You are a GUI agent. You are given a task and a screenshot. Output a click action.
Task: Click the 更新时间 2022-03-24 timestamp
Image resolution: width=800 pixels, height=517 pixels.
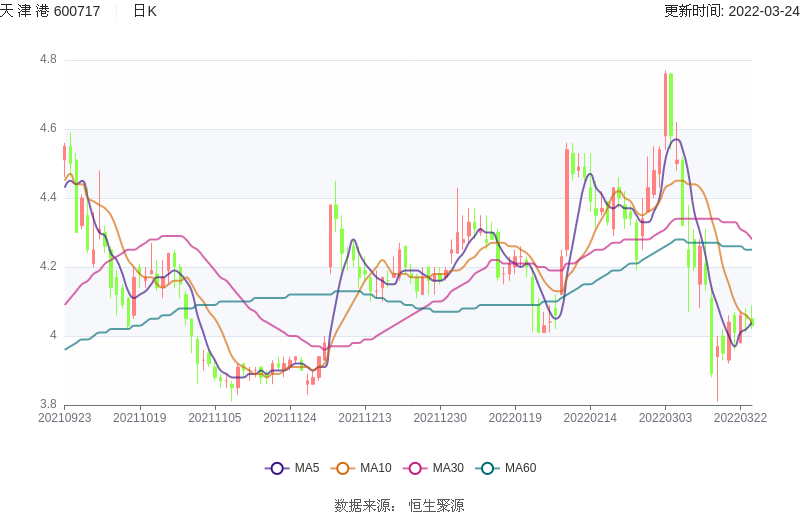731,11
